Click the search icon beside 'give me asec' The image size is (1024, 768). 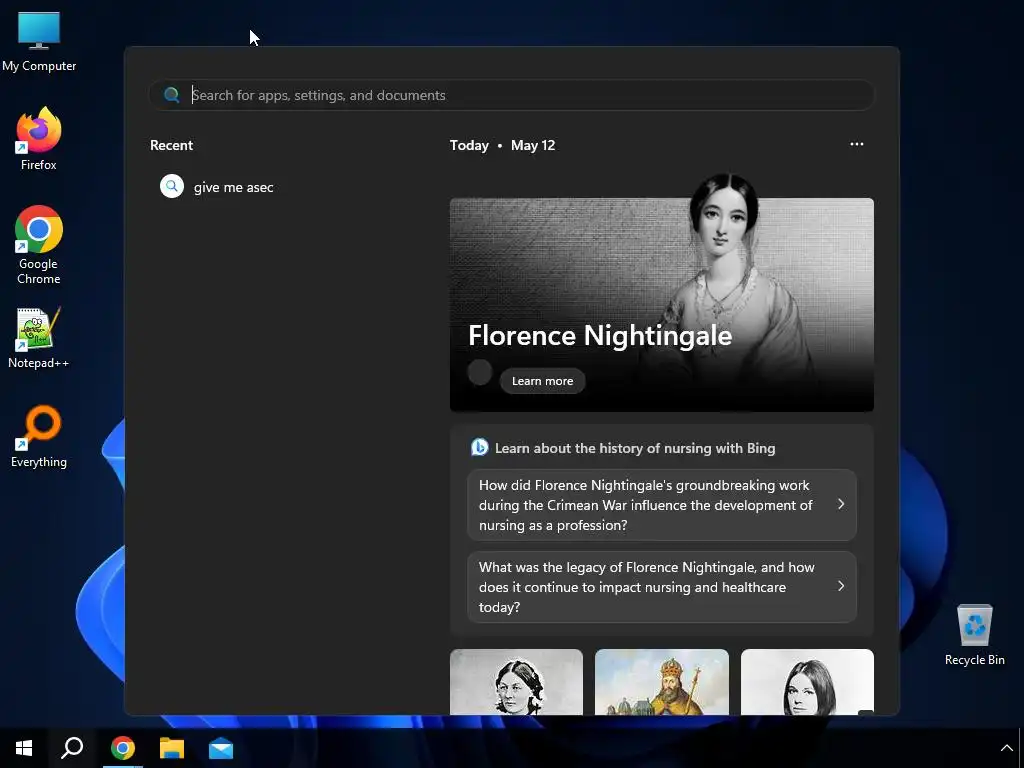pos(172,186)
